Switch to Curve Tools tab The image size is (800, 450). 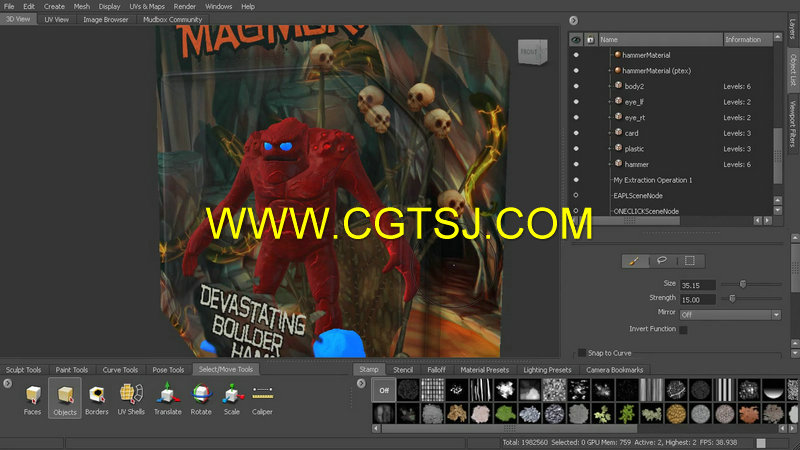tap(120, 369)
